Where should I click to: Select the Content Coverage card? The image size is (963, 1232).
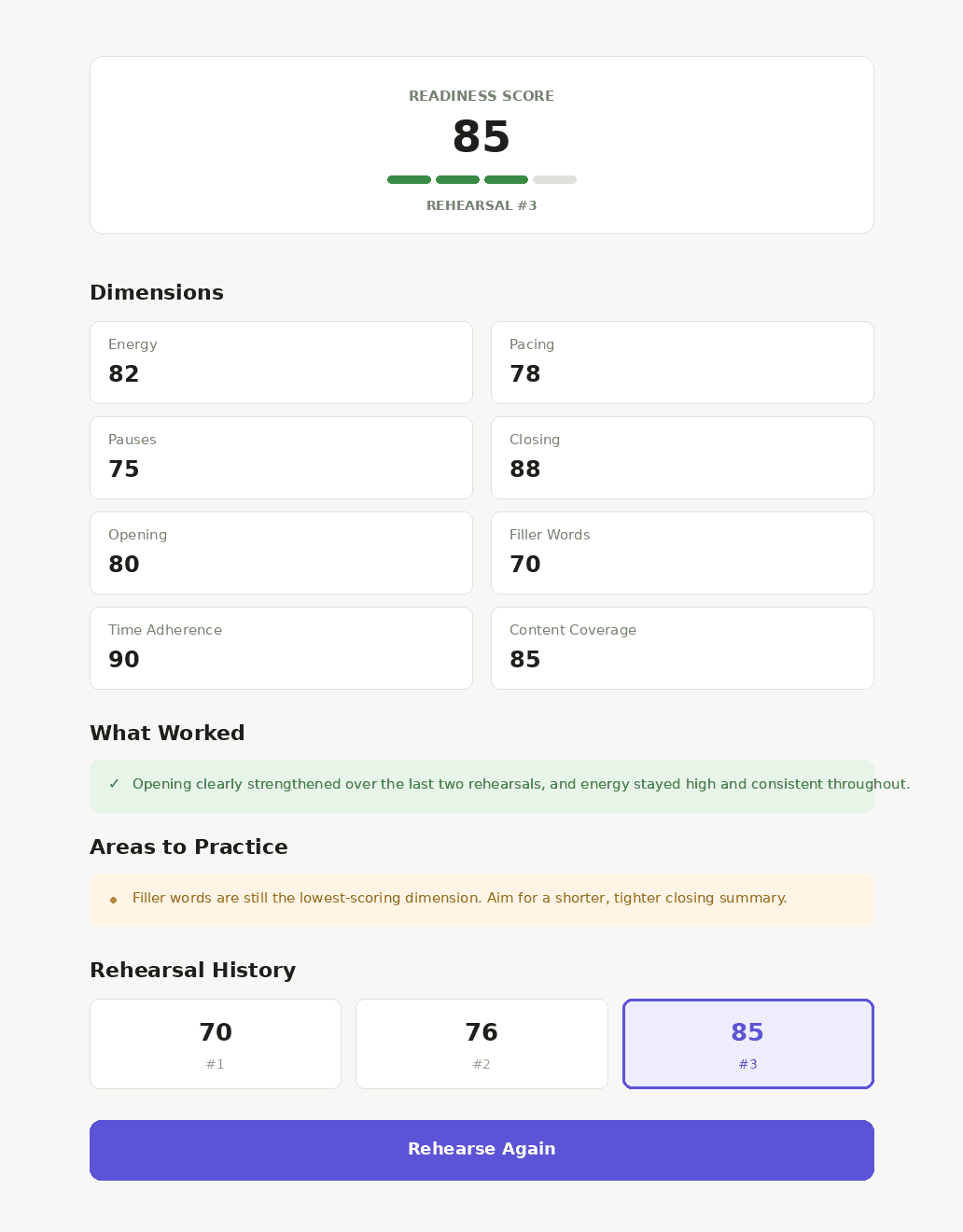point(682,648)
